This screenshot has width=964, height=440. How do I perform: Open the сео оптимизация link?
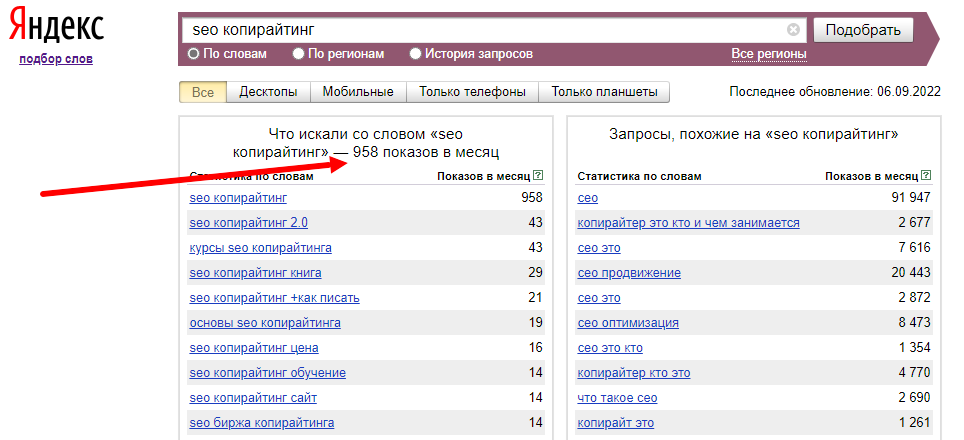tap(628, 323)
